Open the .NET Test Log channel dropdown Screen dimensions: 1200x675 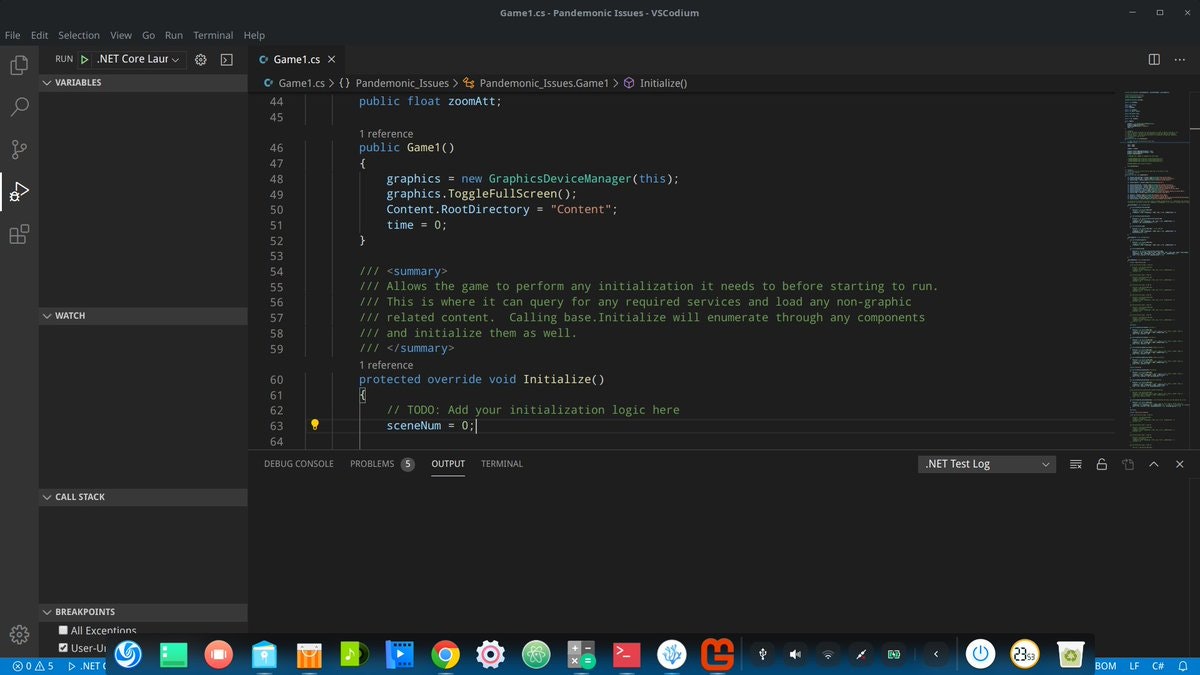(x=986, y=464)
